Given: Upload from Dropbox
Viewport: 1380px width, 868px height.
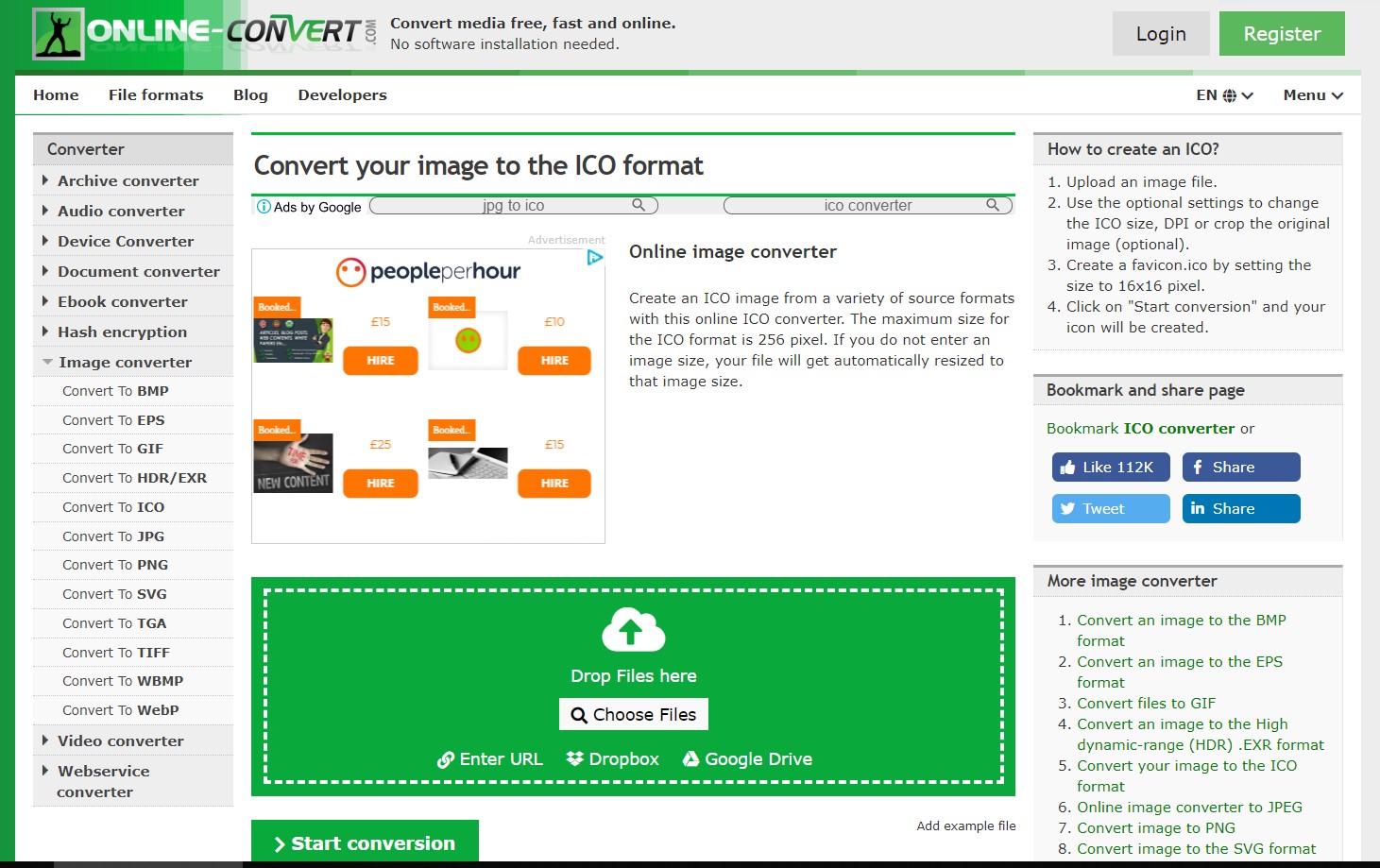Looking at the screenshot, I should [612, 759].
